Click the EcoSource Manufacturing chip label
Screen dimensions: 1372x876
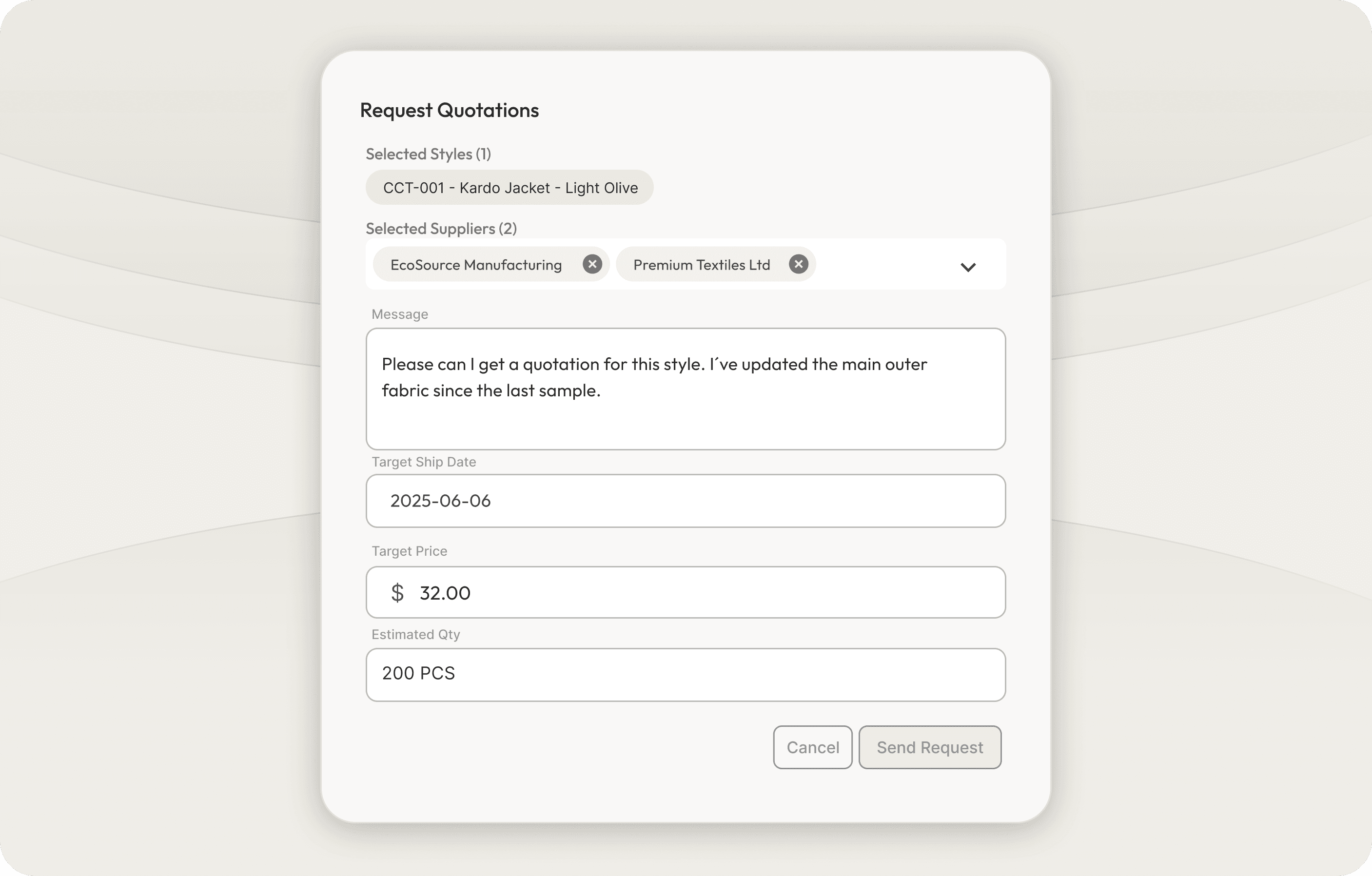point(476,265)
